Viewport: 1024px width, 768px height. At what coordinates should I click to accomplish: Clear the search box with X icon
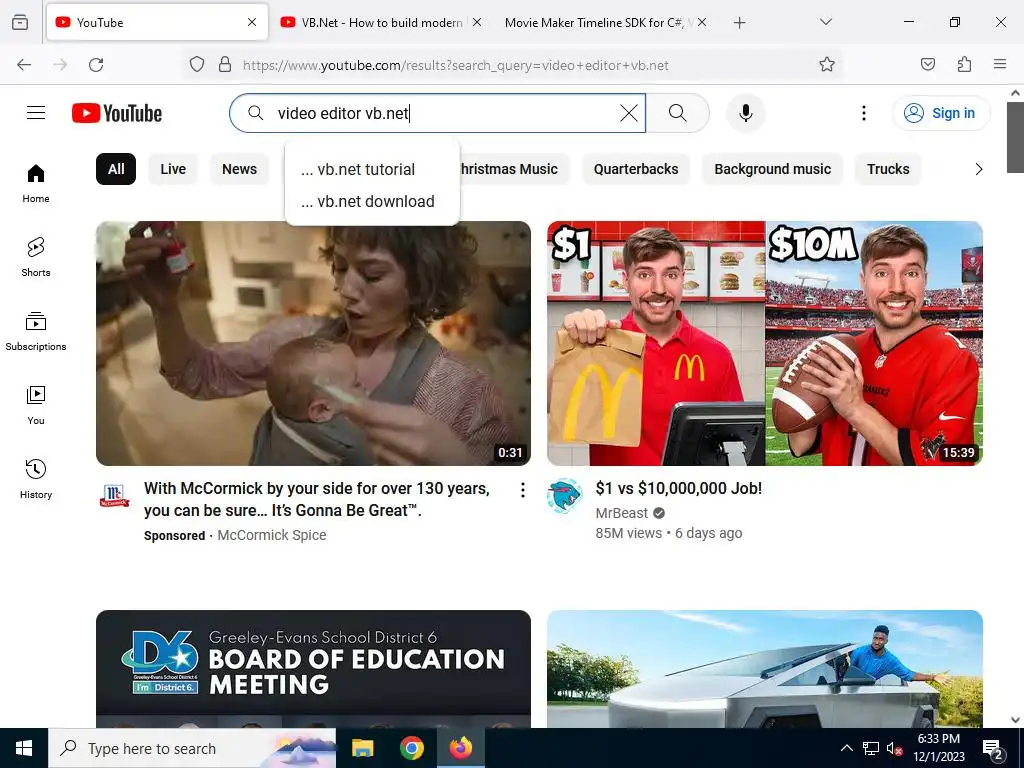[x=628, y=113]
